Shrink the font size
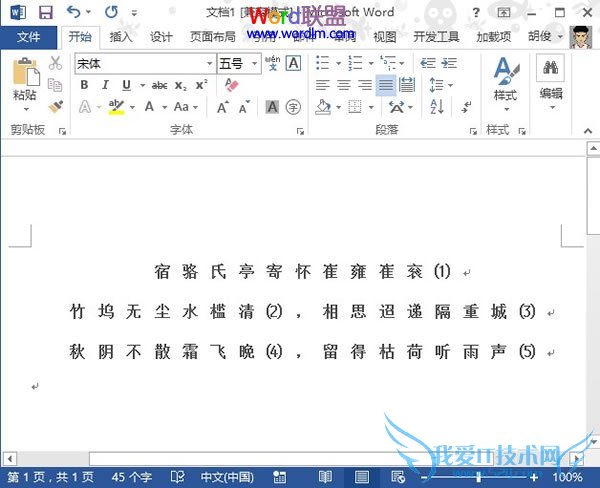Screen dimensions: 600x488 pyautogui.click(x=244, y=107)
